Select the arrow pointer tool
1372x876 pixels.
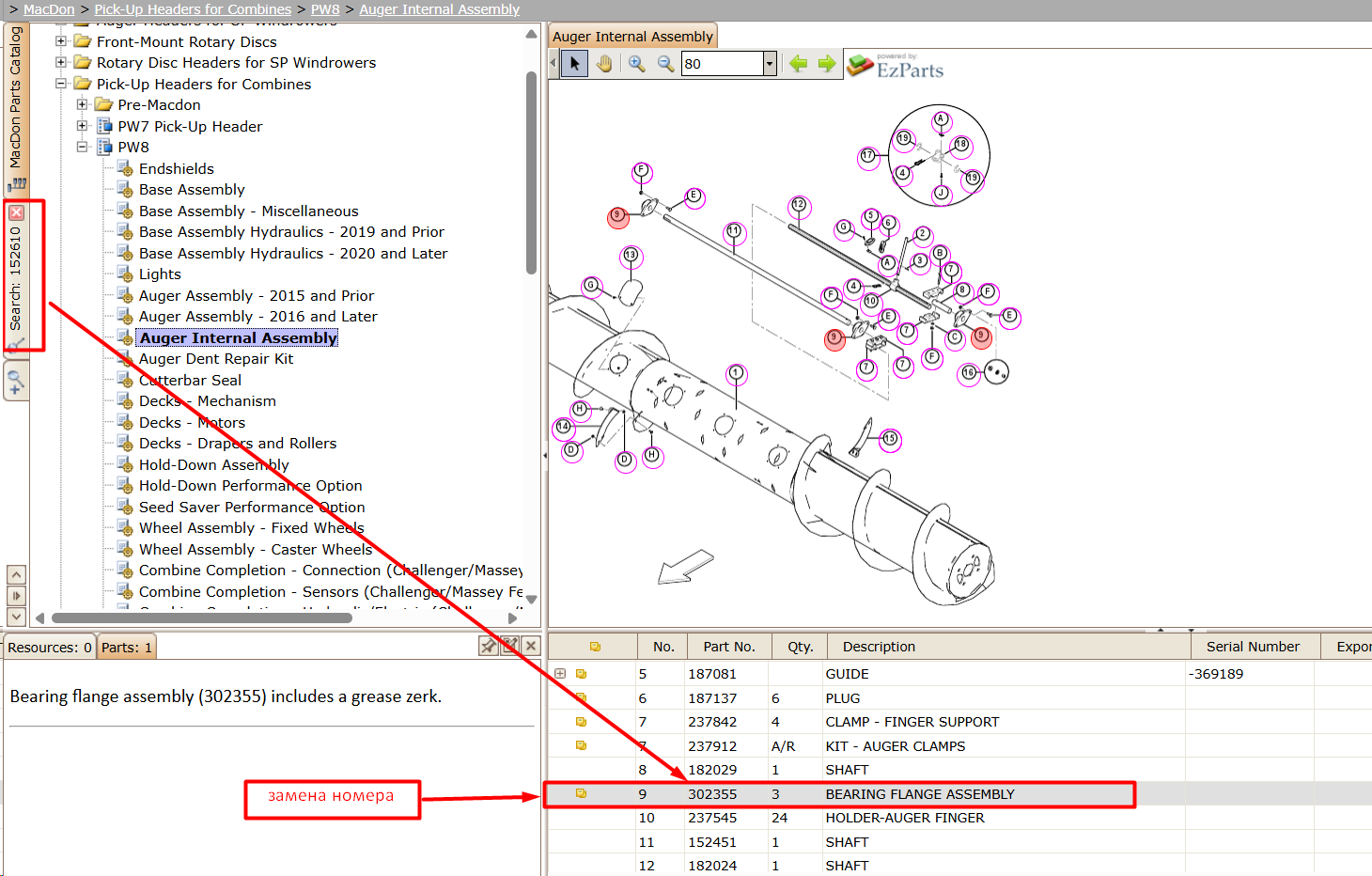(574, 64)
